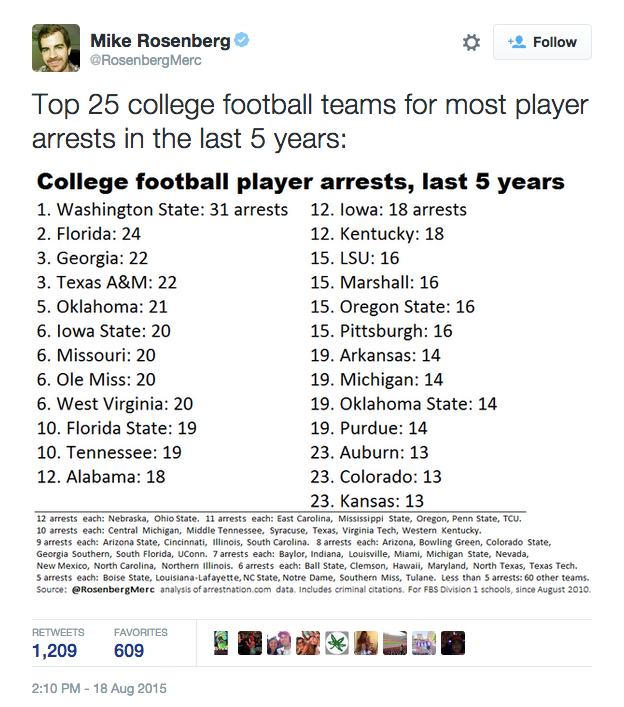
Task: Click the Mike Rosenberg display name
Action: (x=160, y=41)
